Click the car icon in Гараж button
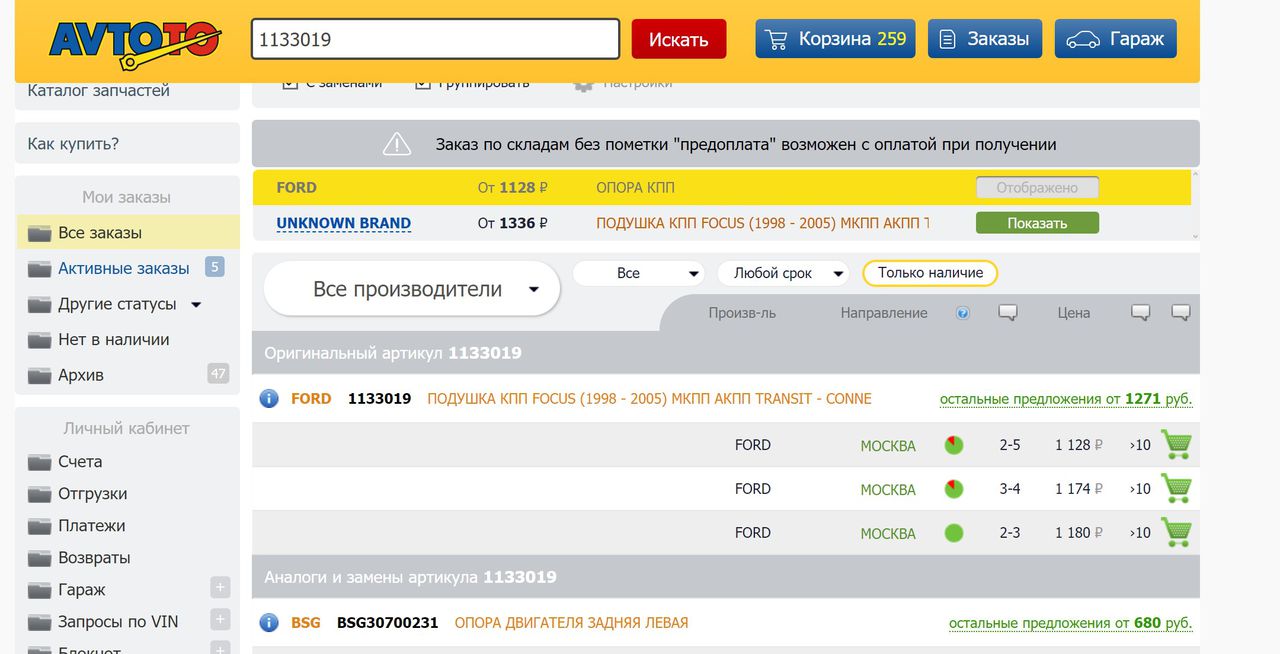This screenshot has height=654, width=1280. point(1082,40)
